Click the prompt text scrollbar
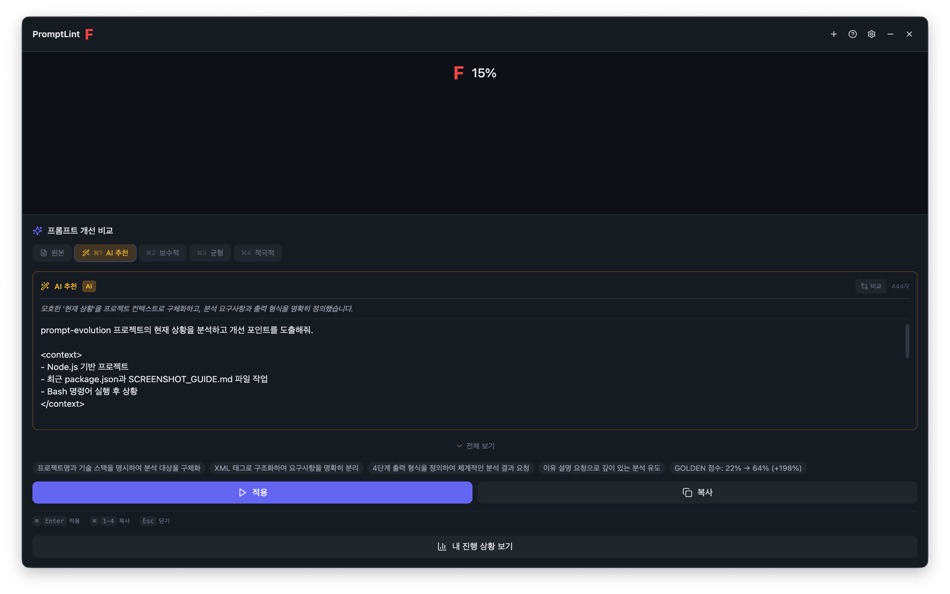 pos(907,341)
